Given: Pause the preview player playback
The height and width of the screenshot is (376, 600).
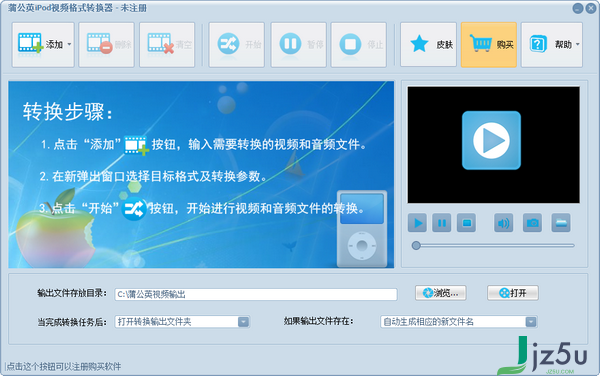Looking at the screenshot, I should point(442,223).
